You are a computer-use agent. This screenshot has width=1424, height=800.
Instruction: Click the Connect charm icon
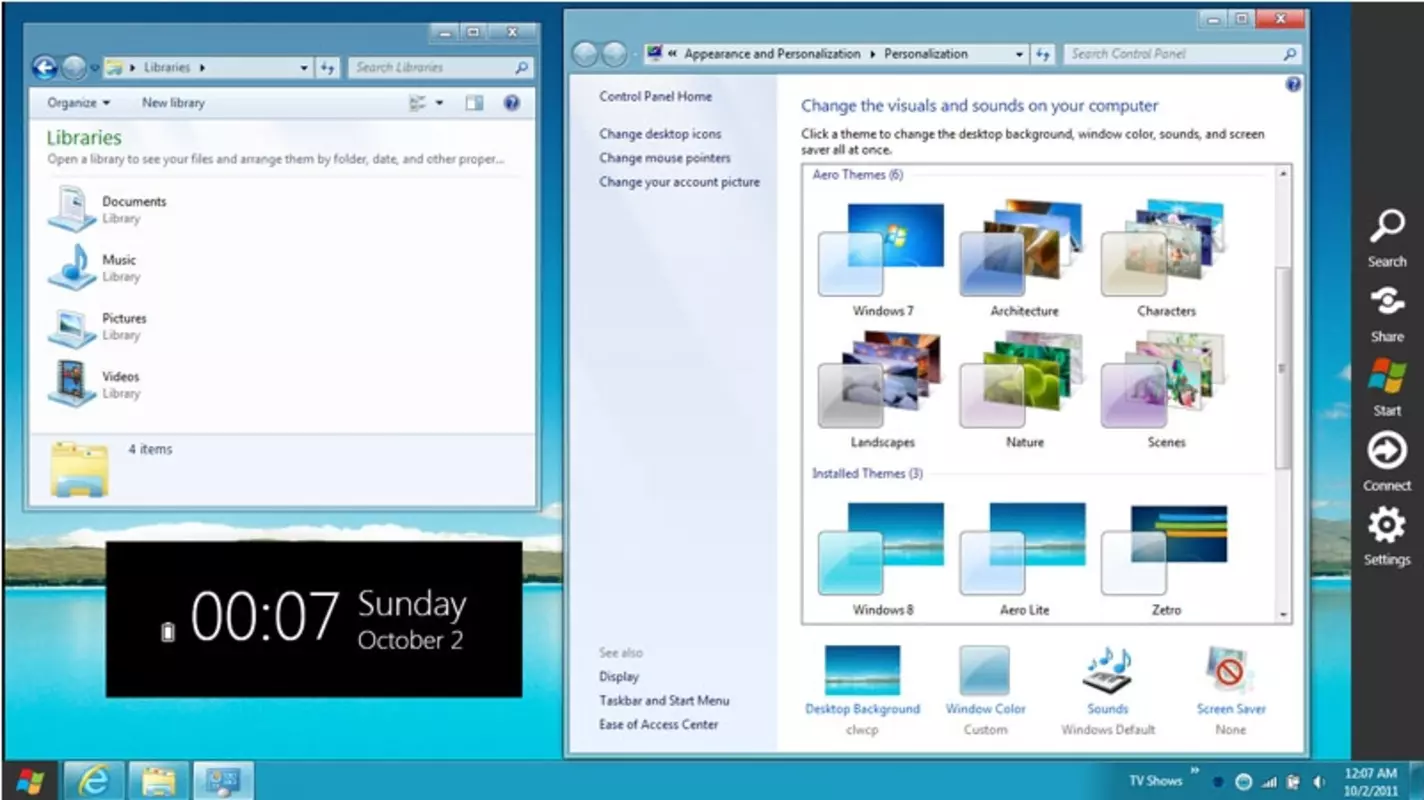pos(1387,451)
